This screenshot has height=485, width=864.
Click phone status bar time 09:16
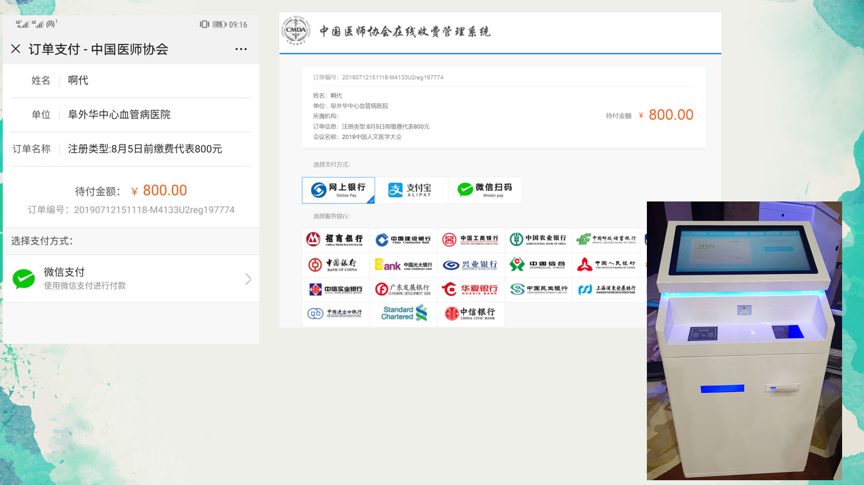[x=238, y=24]
